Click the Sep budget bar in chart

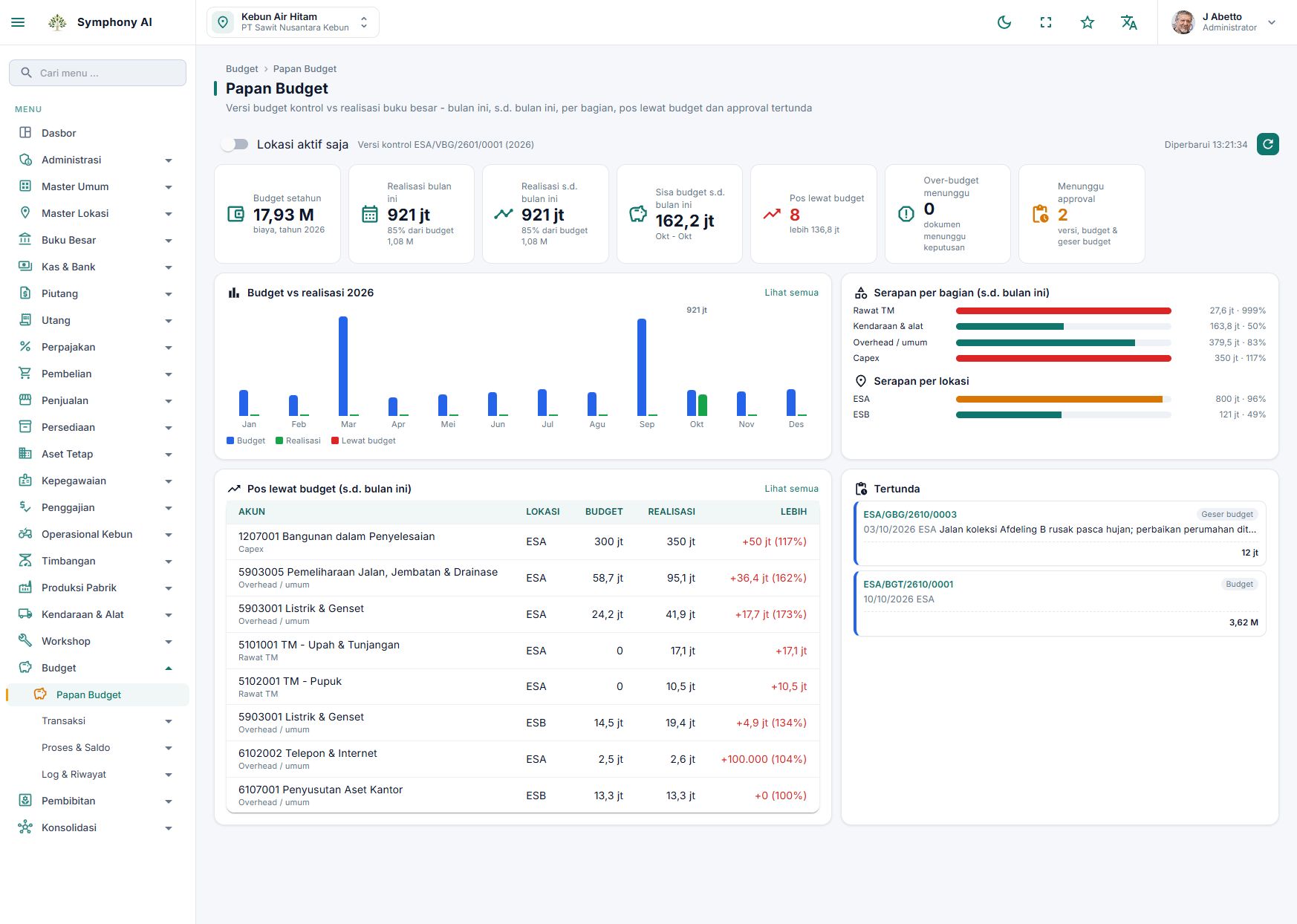(642, 367)
